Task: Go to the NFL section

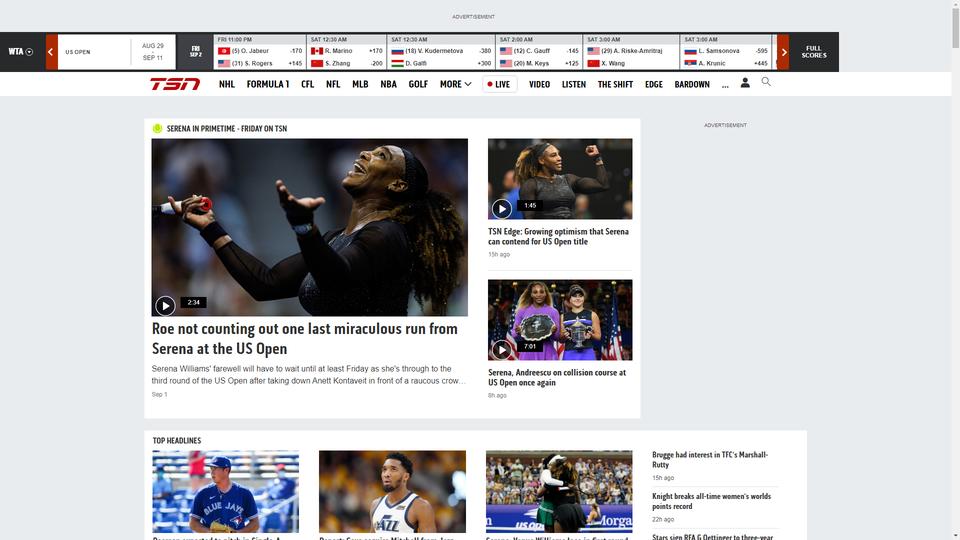Action: [x=333, y=84]
